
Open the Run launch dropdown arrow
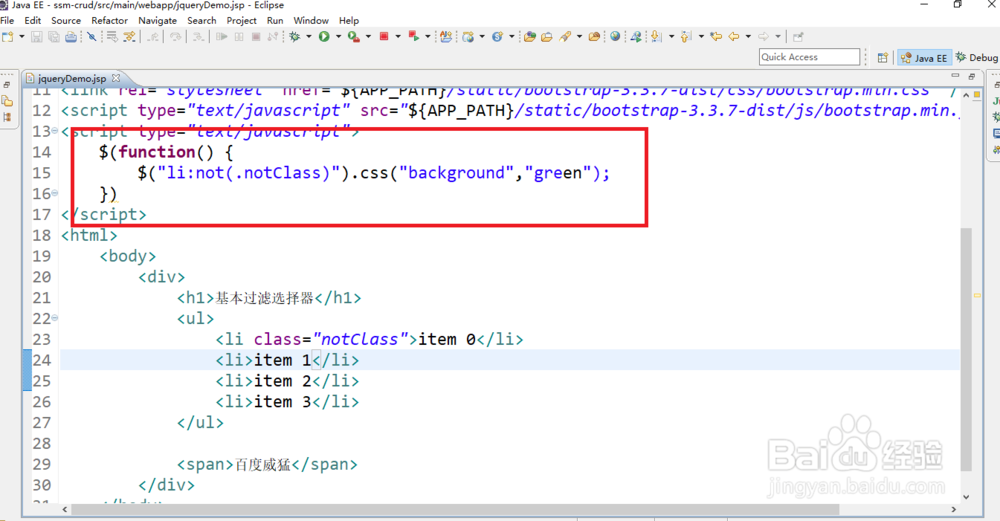coord(338,37)
